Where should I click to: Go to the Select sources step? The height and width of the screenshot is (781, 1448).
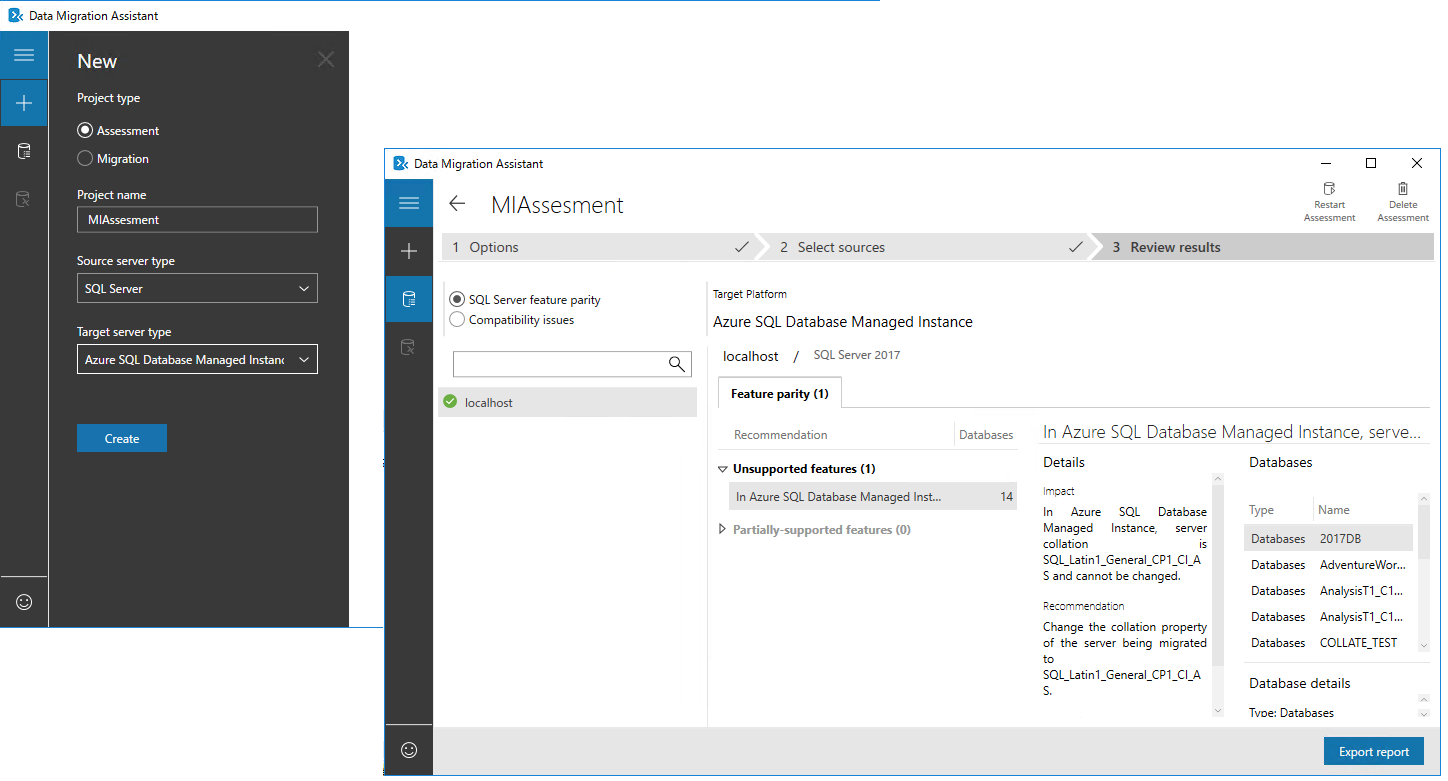(840, 247)
